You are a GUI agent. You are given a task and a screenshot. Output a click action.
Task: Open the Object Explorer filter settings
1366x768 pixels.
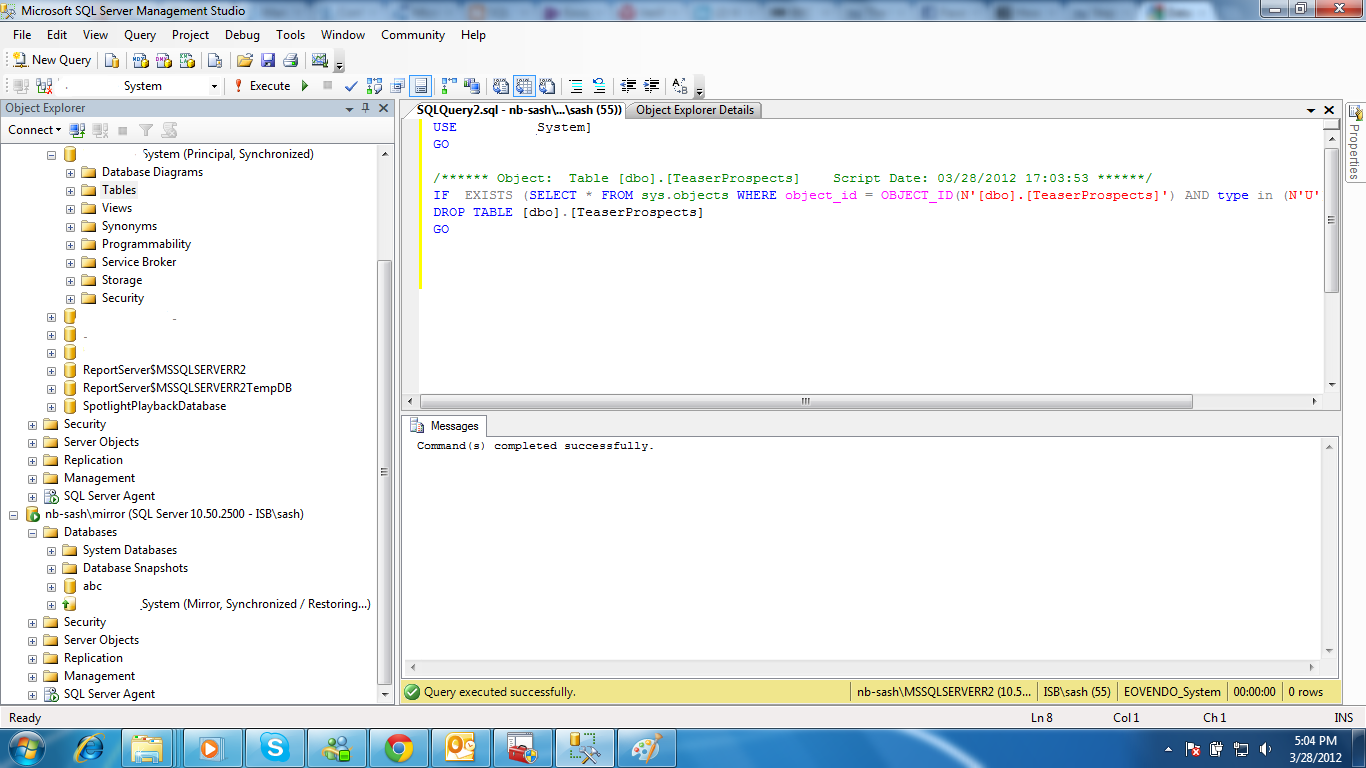(x=145, y=130)
